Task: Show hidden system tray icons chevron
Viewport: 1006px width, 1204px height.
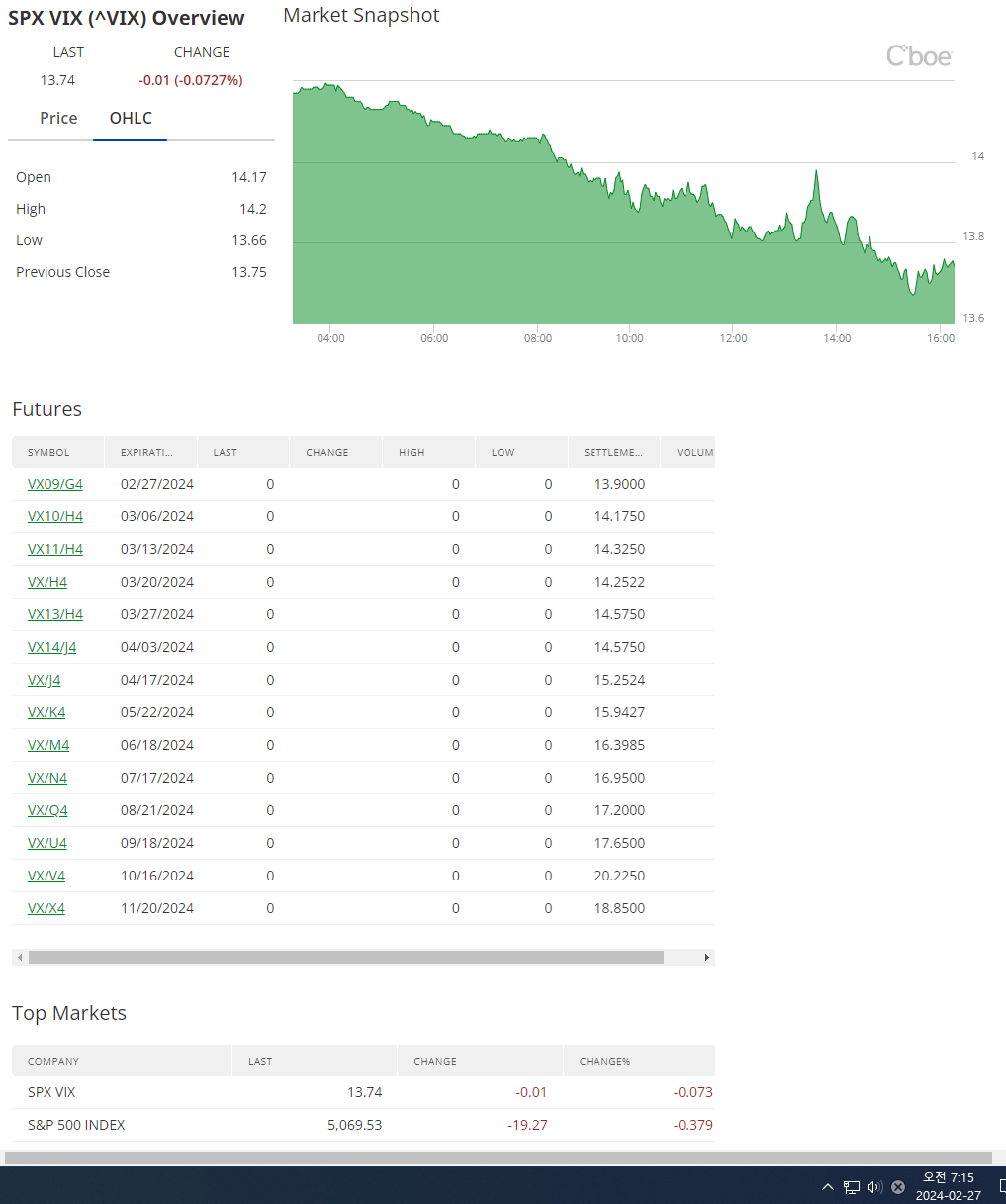Action: [x=828, y=1187]
